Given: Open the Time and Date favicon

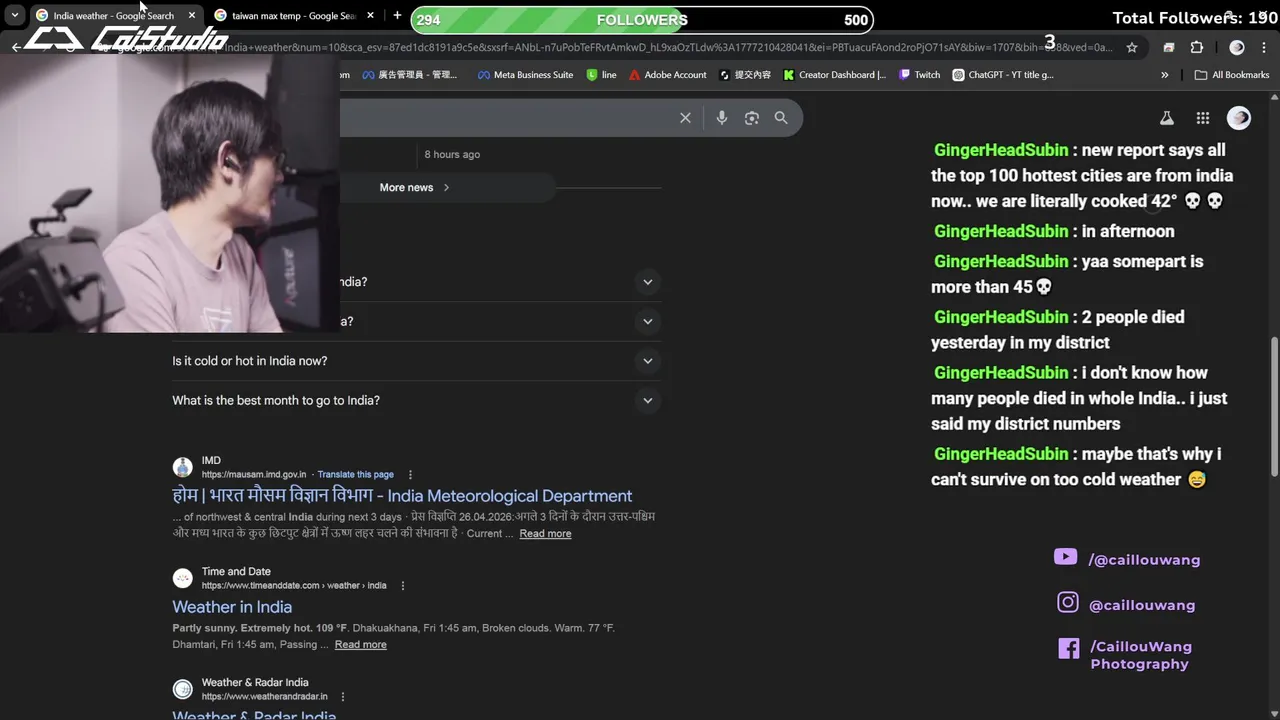Looking at the screenshot, I should tap(183, 578).
